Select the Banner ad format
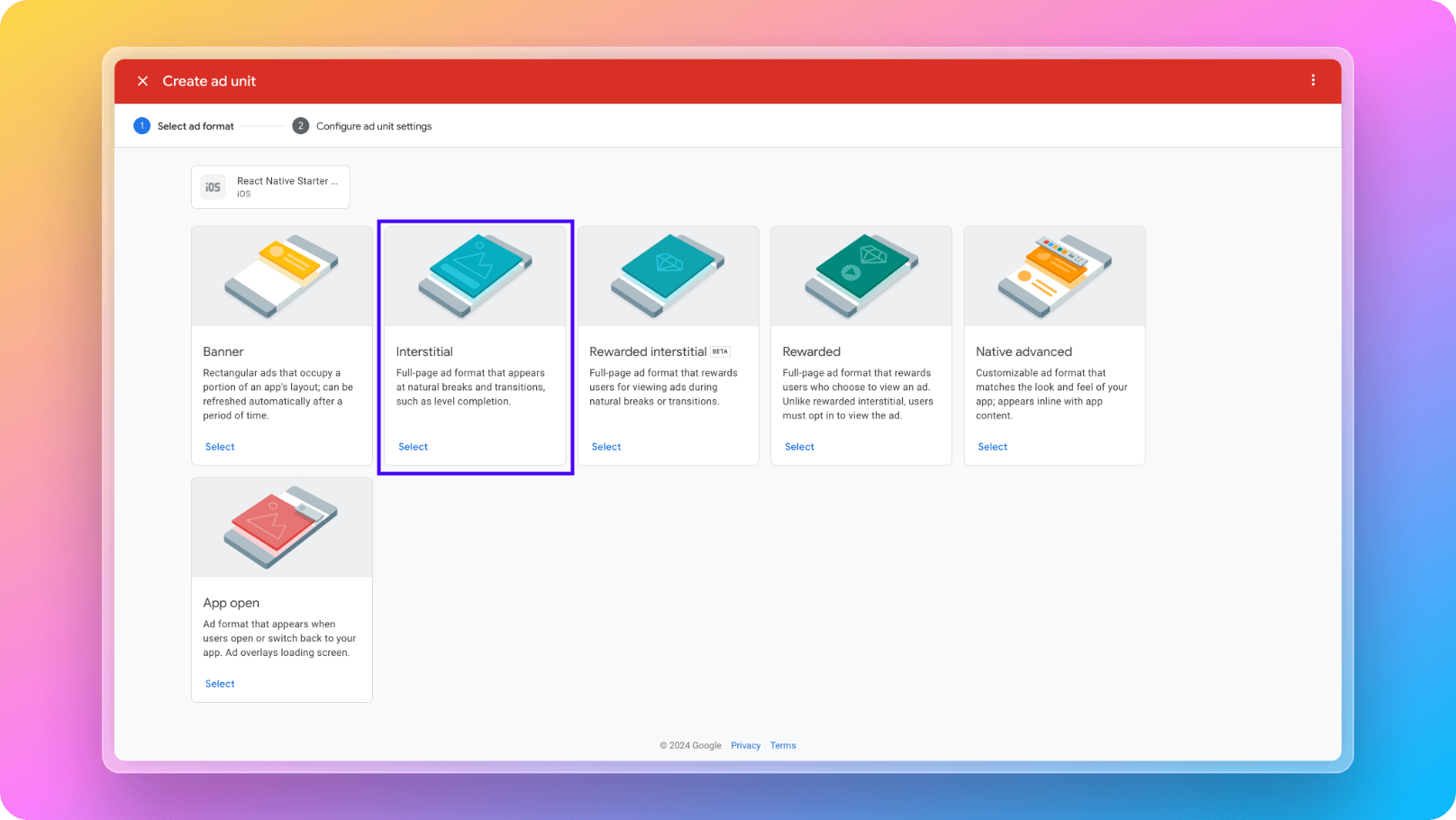Screen dimensions: 1456x820 tap(219, 446)
